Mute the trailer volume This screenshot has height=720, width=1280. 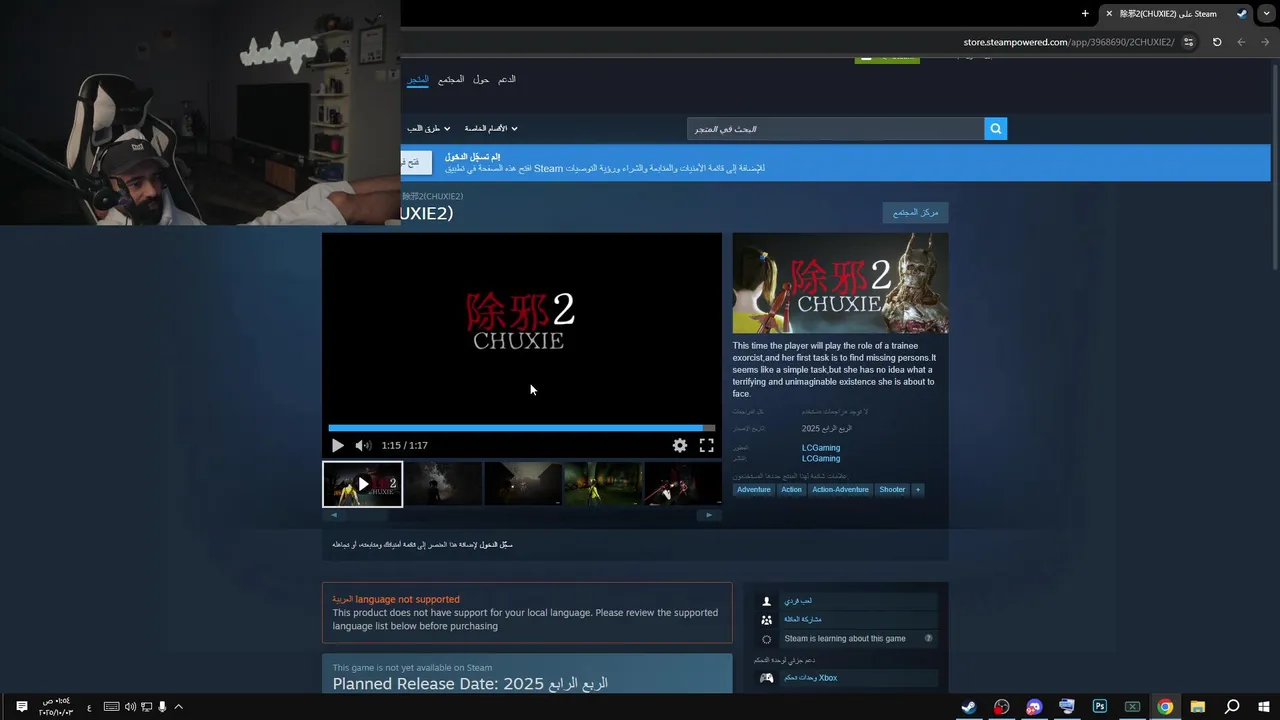coord(363,446)
